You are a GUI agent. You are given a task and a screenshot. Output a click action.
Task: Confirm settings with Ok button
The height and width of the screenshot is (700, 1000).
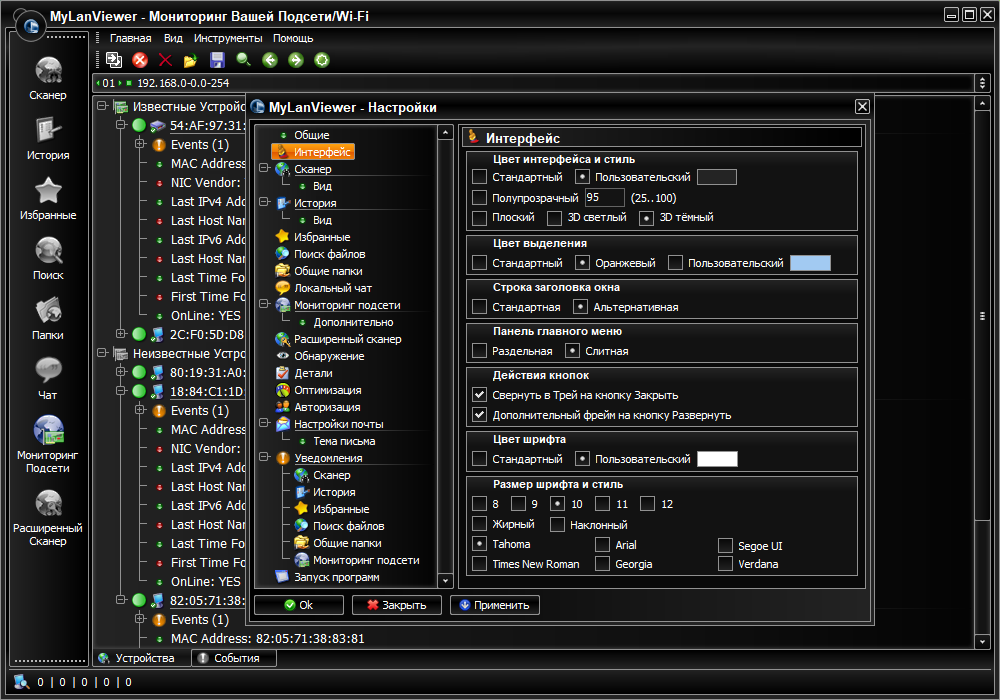tap(298, 605)
